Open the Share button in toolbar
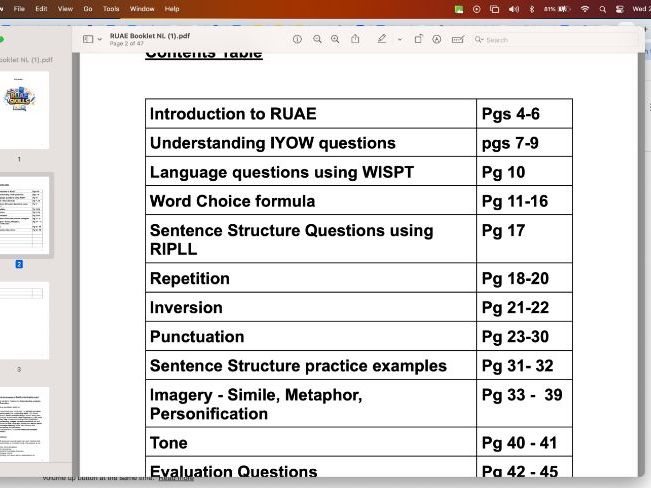 [x=355, y=39]
